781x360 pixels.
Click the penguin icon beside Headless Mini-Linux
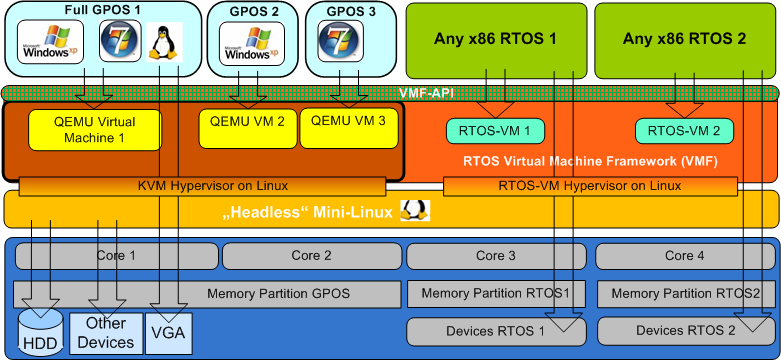click(x=415, y=211)
